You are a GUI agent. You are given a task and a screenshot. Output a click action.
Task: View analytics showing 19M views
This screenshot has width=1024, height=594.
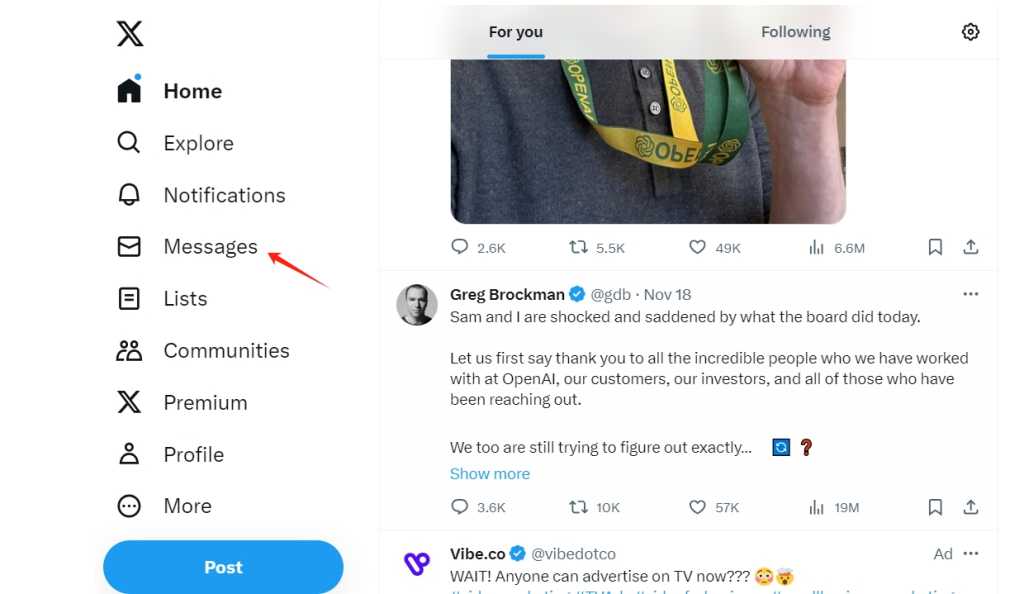point(816,507)
